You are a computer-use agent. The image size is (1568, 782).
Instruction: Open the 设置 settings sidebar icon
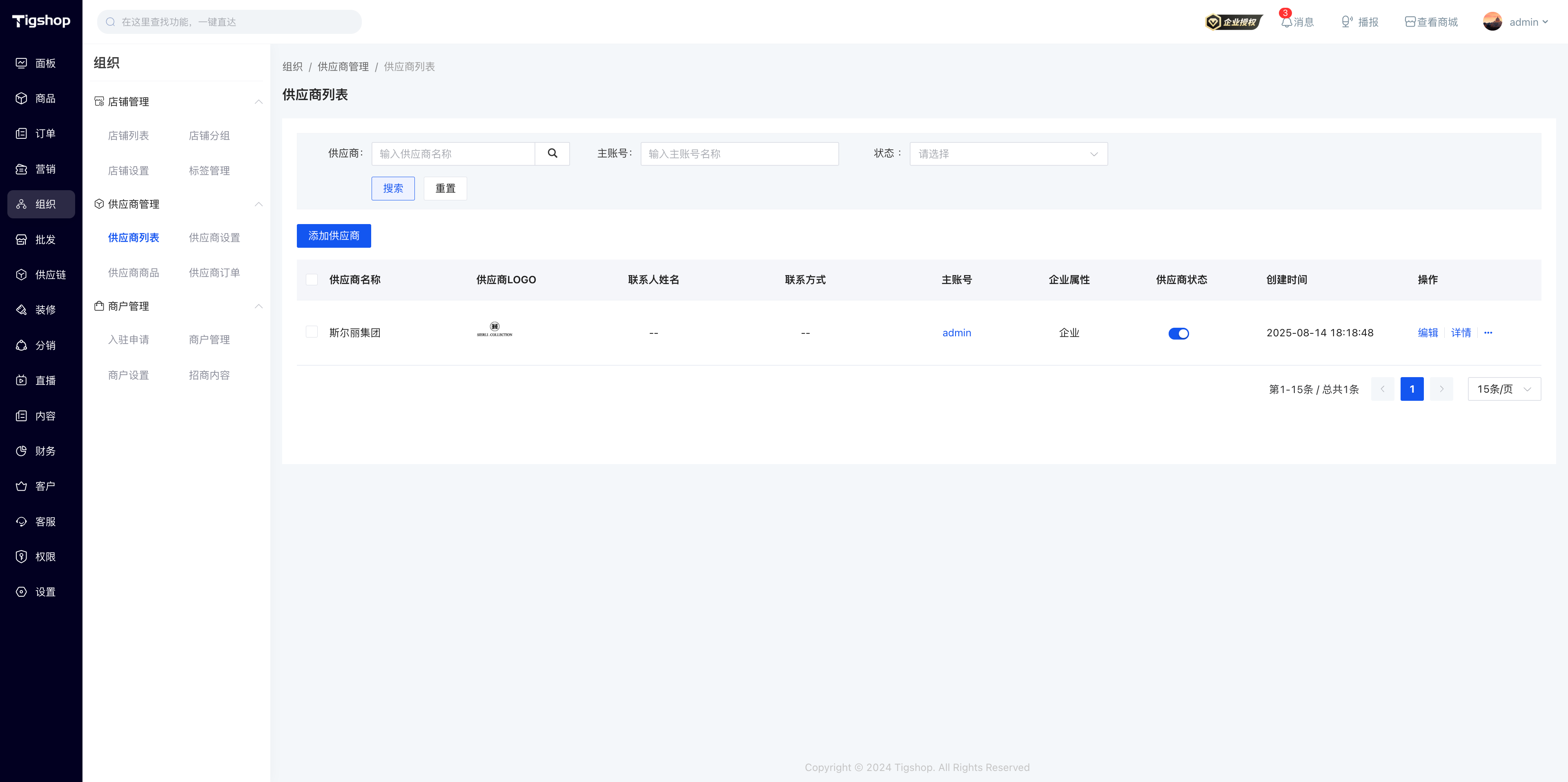coord(21,592)
